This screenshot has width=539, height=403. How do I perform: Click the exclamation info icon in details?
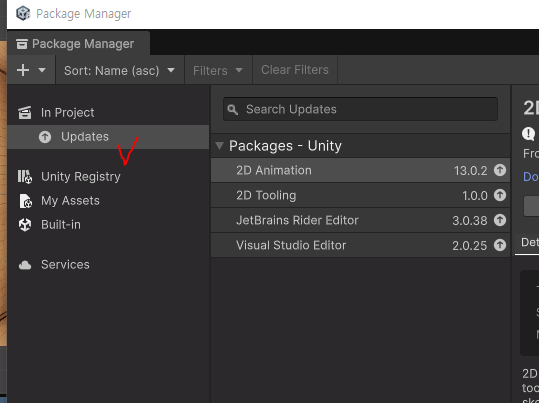pos(528,133)
